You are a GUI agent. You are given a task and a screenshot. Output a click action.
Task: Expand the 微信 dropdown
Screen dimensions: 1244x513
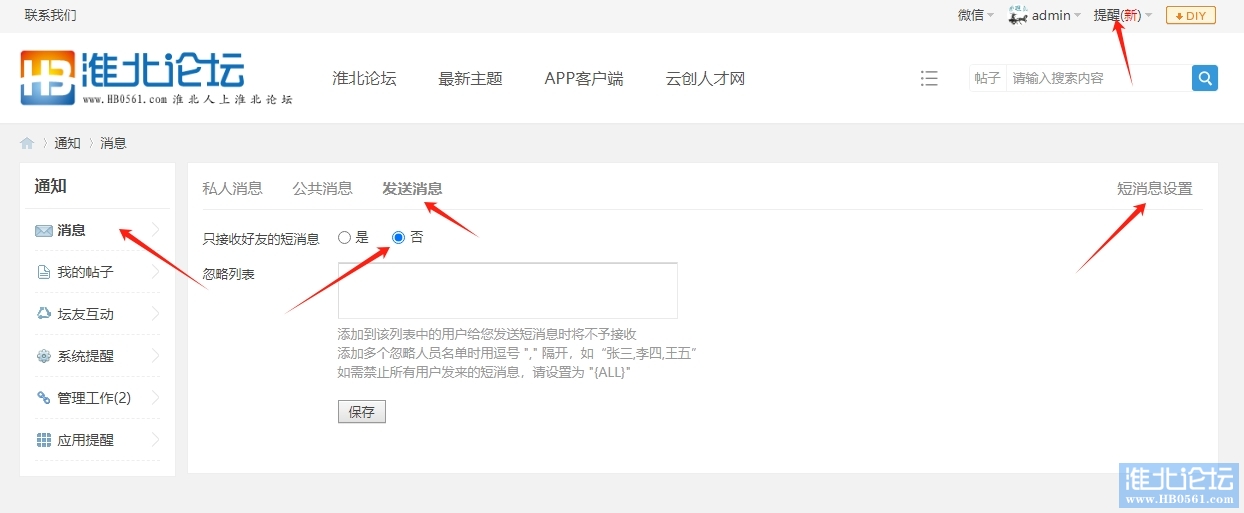tap(975, 15)
